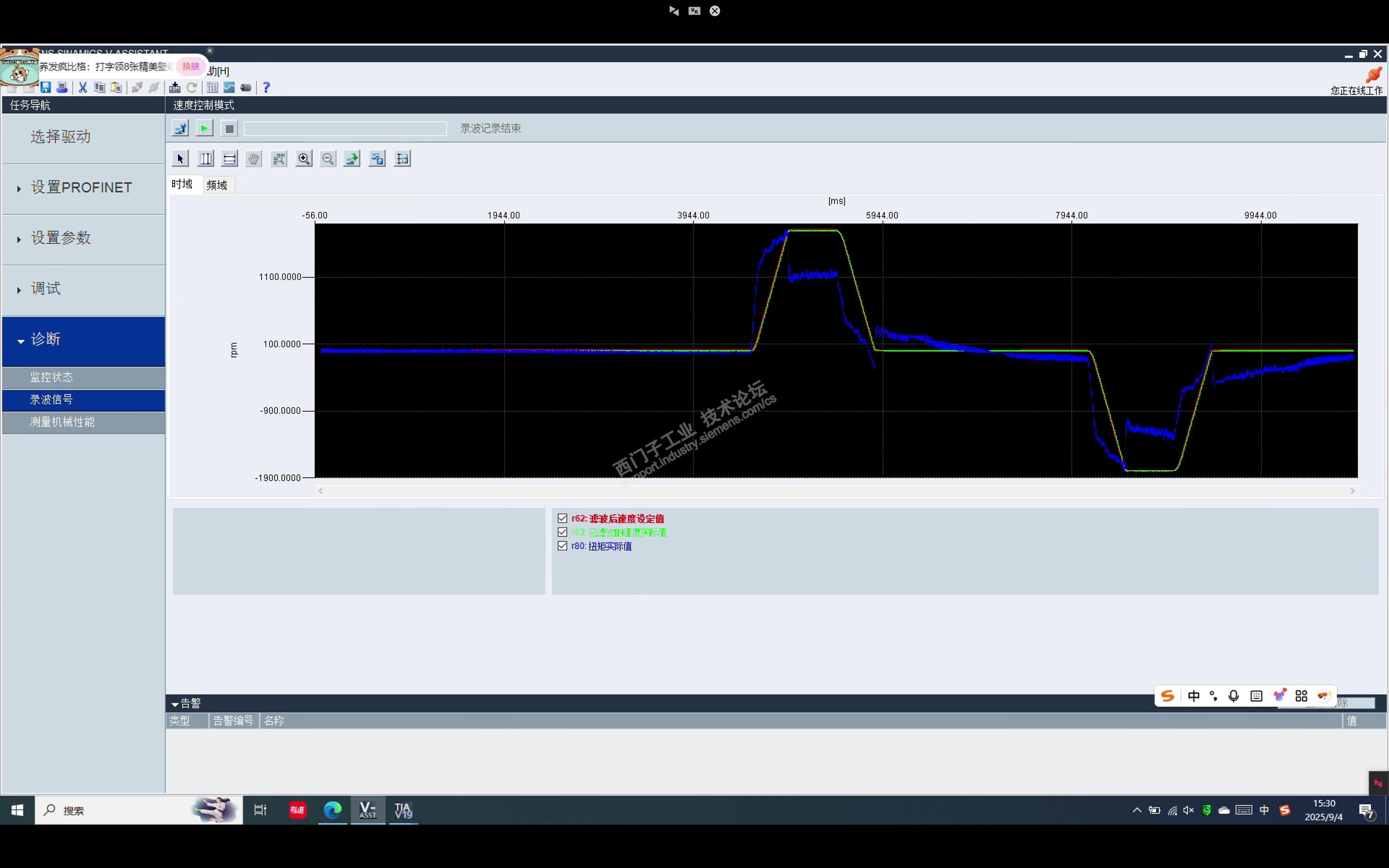
Task: Collapse the 告警 alarm panel
Action: 175,704
